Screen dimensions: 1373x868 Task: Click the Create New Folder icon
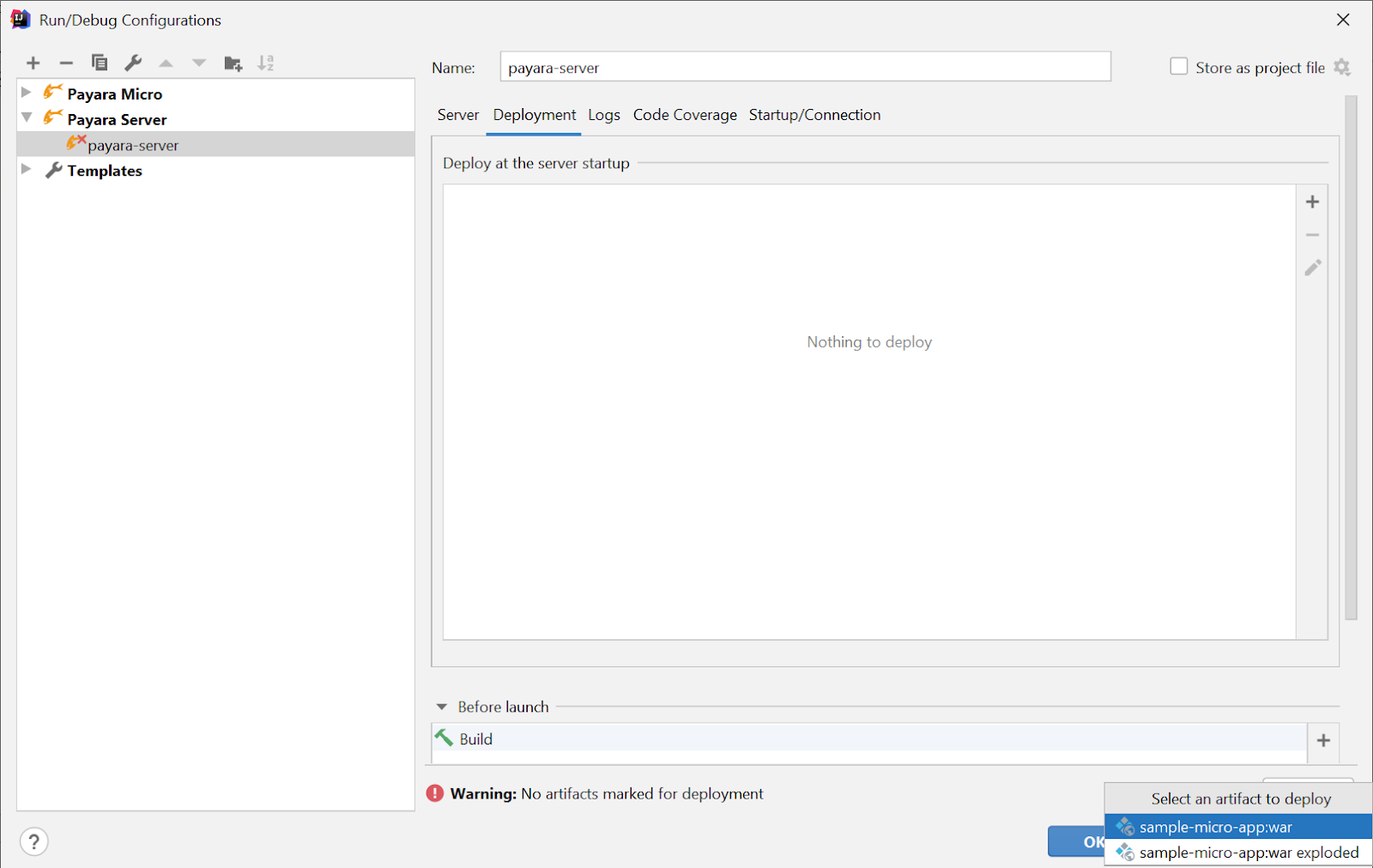(233, 63)
